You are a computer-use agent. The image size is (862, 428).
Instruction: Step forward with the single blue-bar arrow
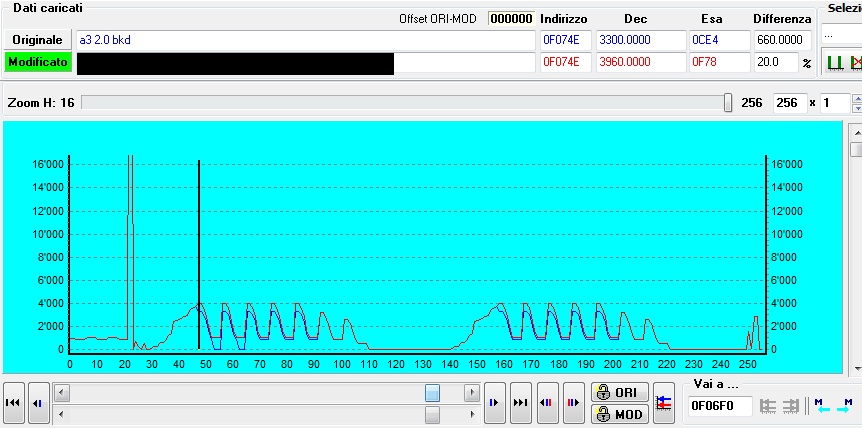coord(494,403)
